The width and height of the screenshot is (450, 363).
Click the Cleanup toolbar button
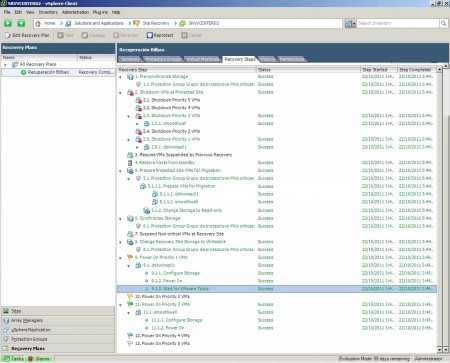[93, 35]
